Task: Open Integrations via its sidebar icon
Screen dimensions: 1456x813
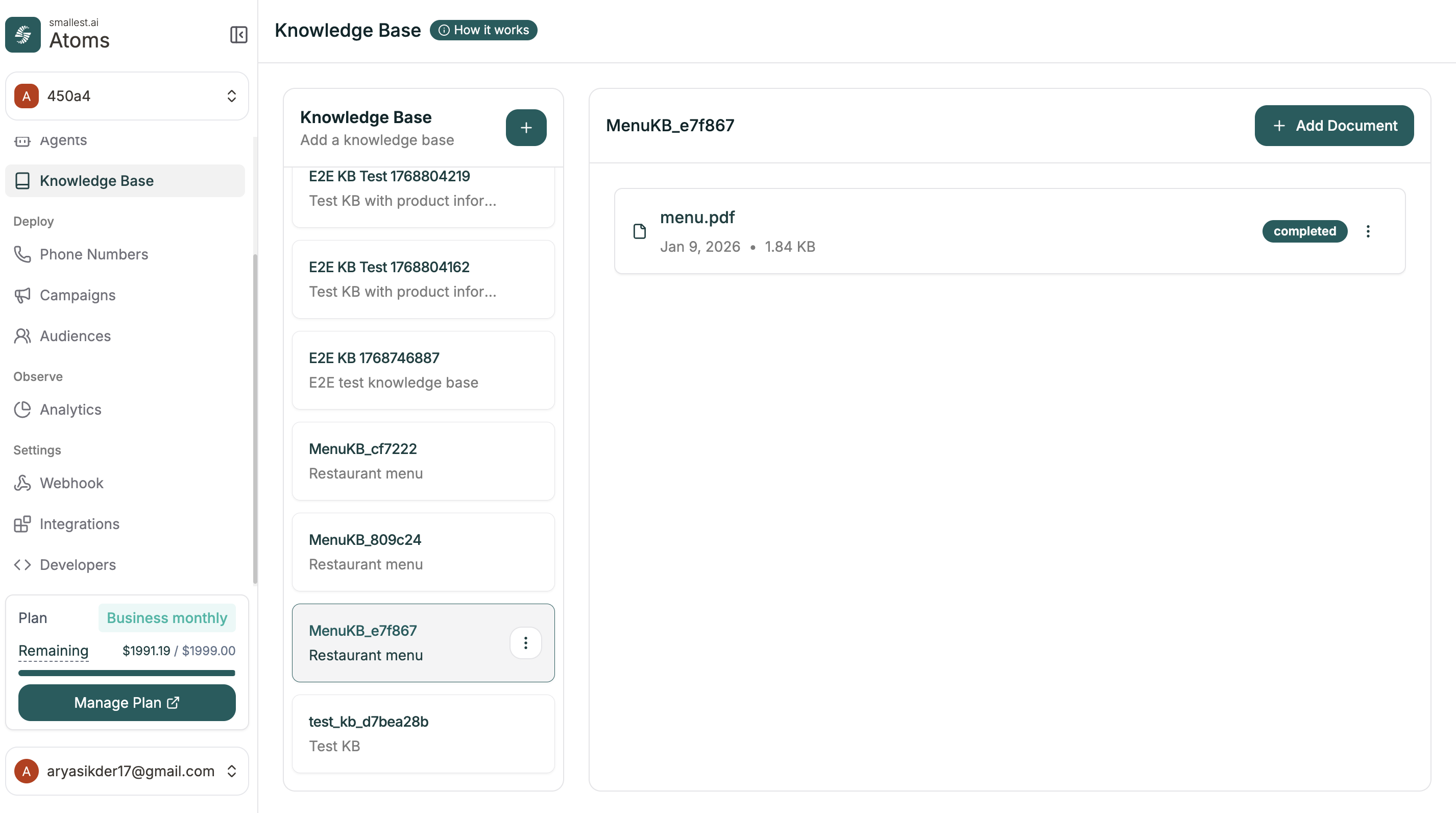Action: [22, 523]
